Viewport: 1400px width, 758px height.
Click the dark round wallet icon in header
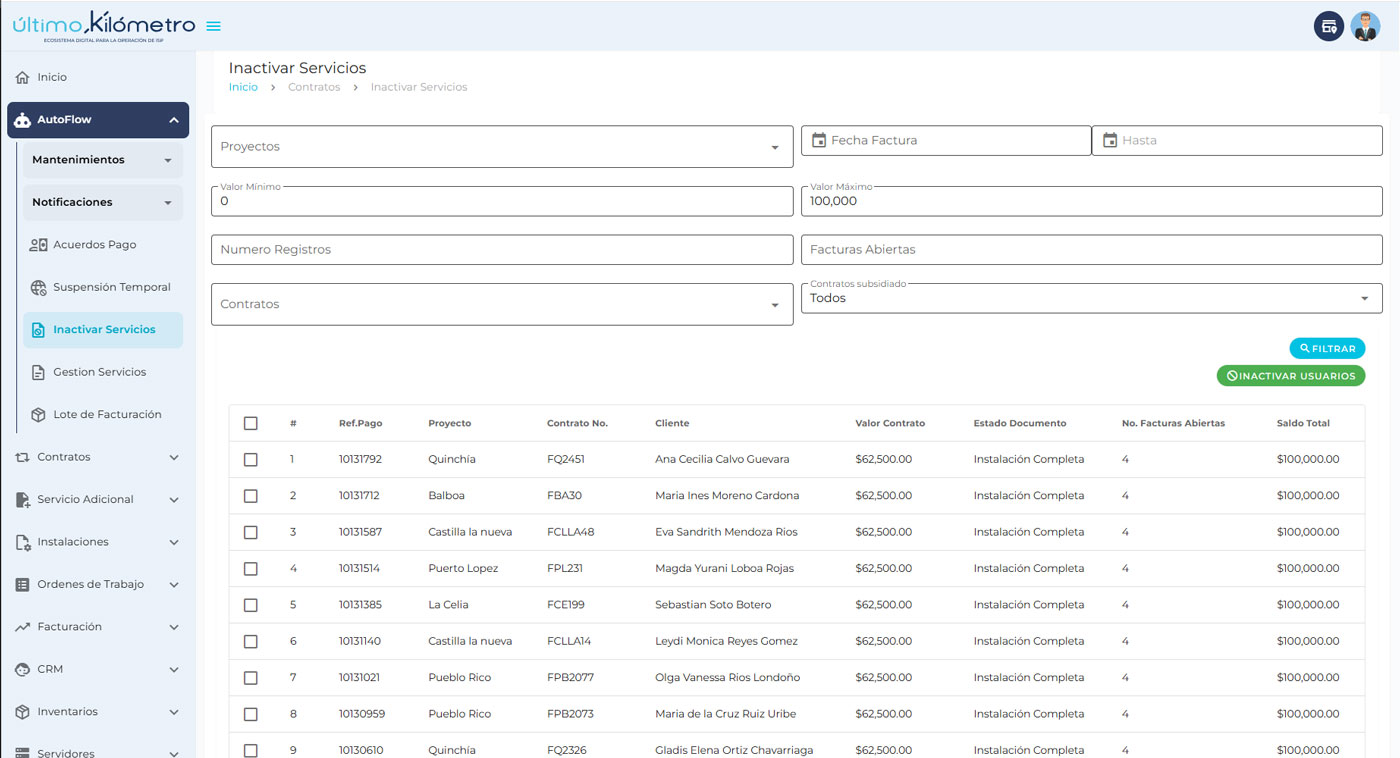(x=1328, y=26)
